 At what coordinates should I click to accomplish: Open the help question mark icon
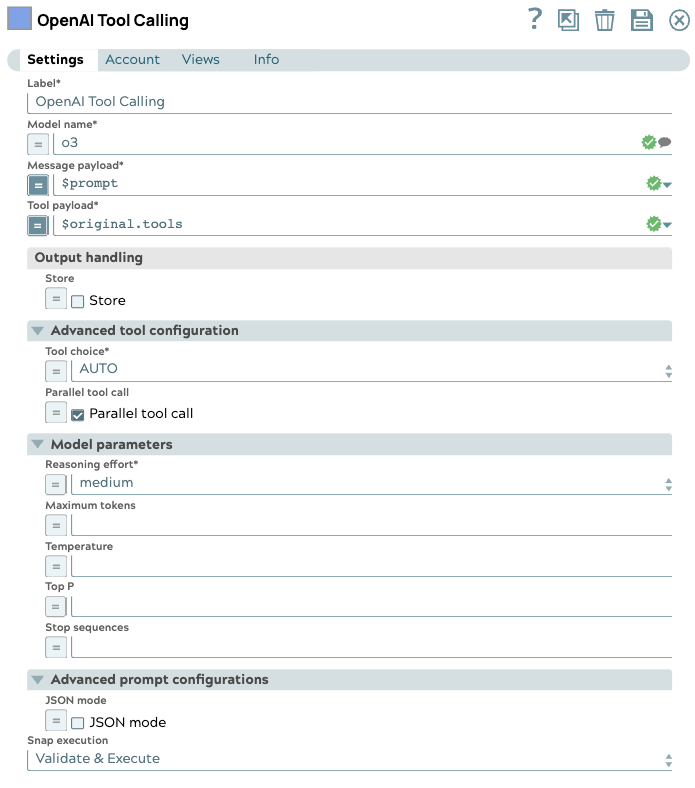pyautogui.click(x=535, y=19)
